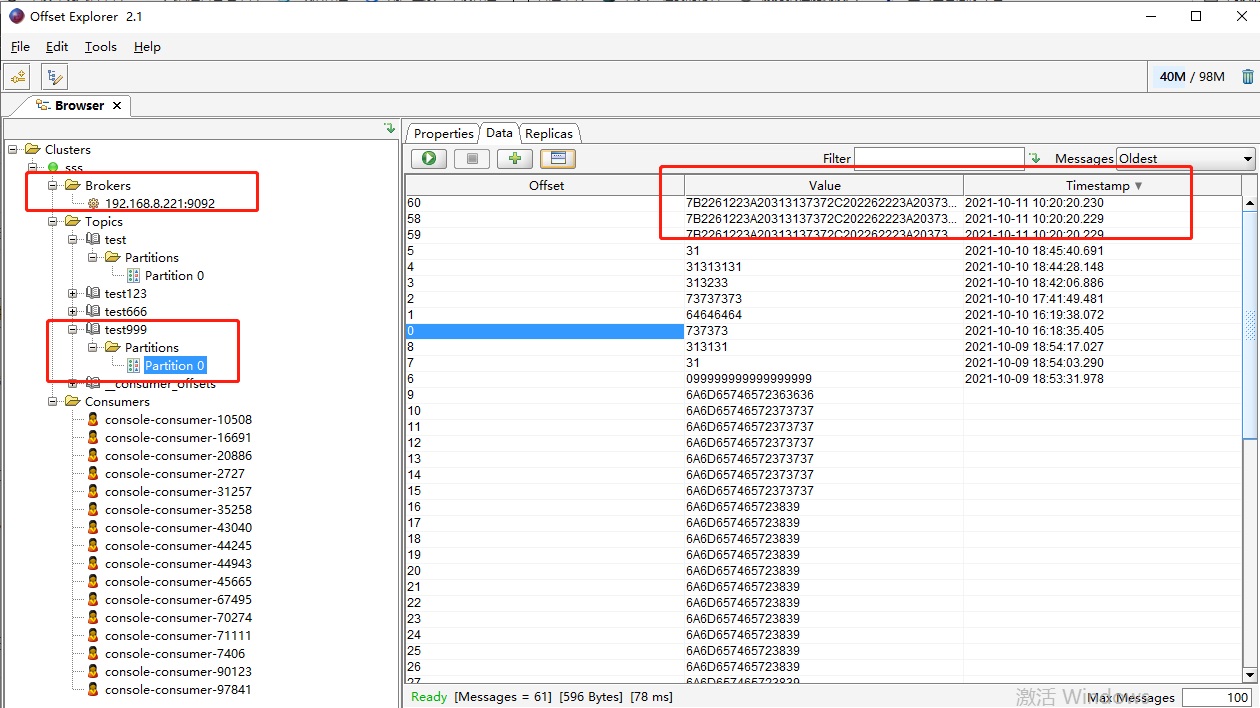Click user icon of console-consumer-2727
Screen dimensions: 1260x708
tap(93, 473)
